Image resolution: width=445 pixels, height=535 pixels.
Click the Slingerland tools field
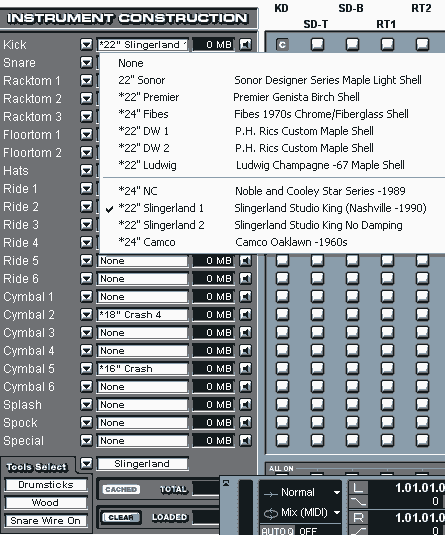(142, 464)
